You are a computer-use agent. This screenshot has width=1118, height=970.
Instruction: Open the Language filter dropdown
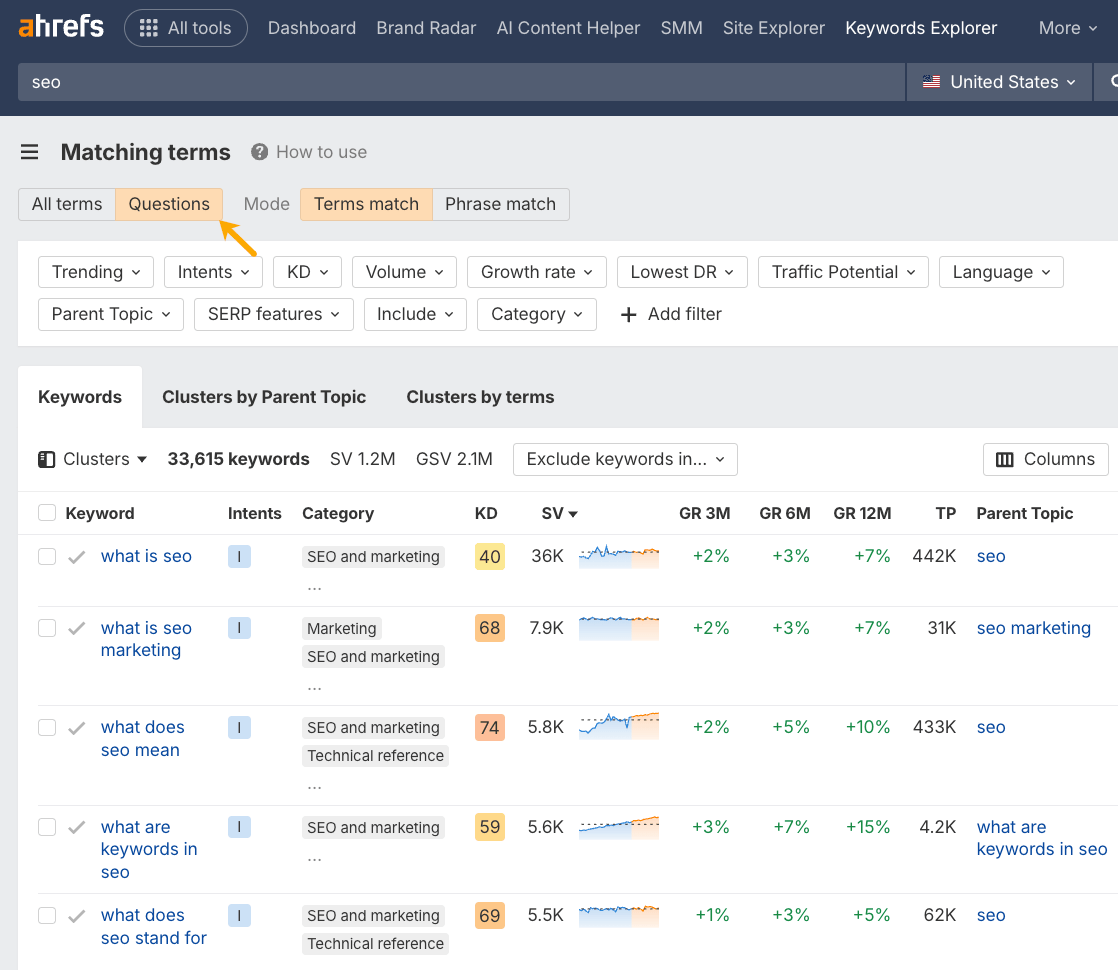[x=1001, y=272]
